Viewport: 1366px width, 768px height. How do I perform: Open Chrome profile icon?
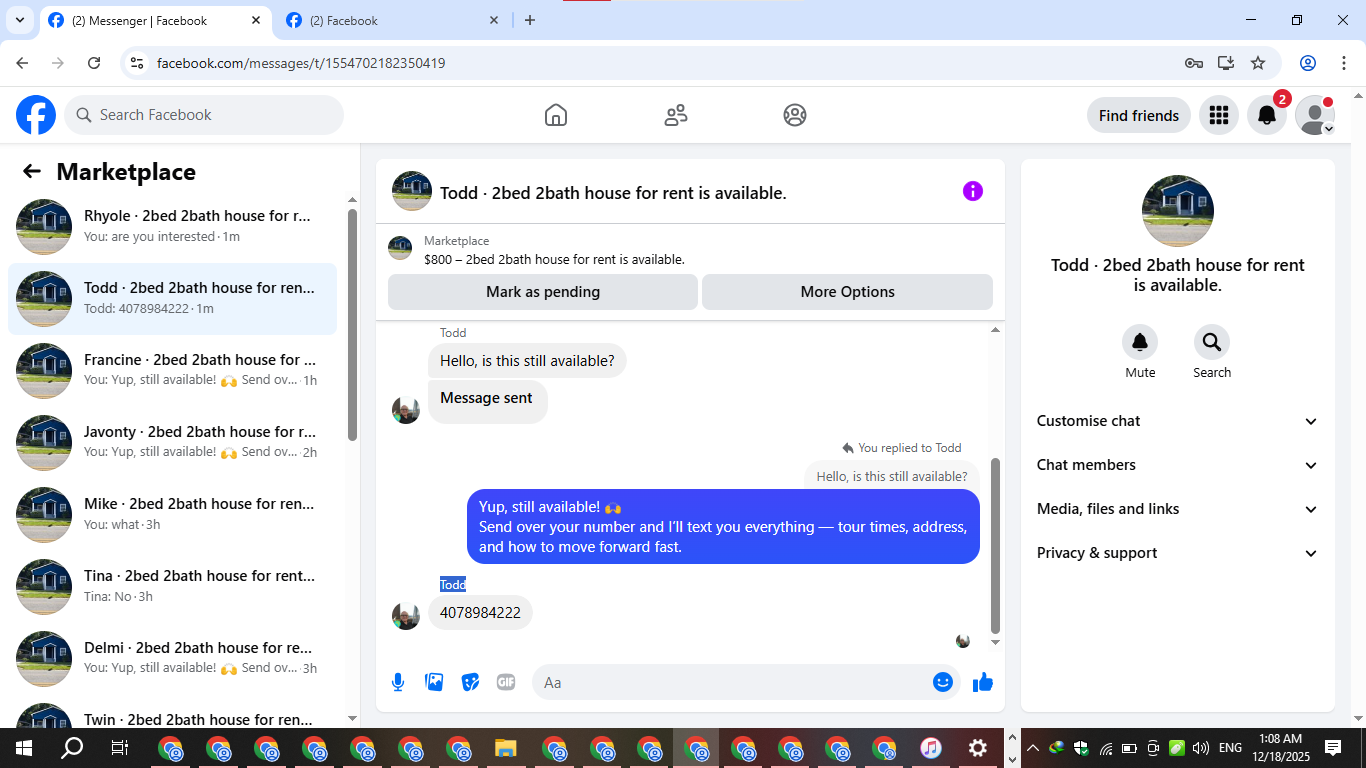[x=1308, y=63]
